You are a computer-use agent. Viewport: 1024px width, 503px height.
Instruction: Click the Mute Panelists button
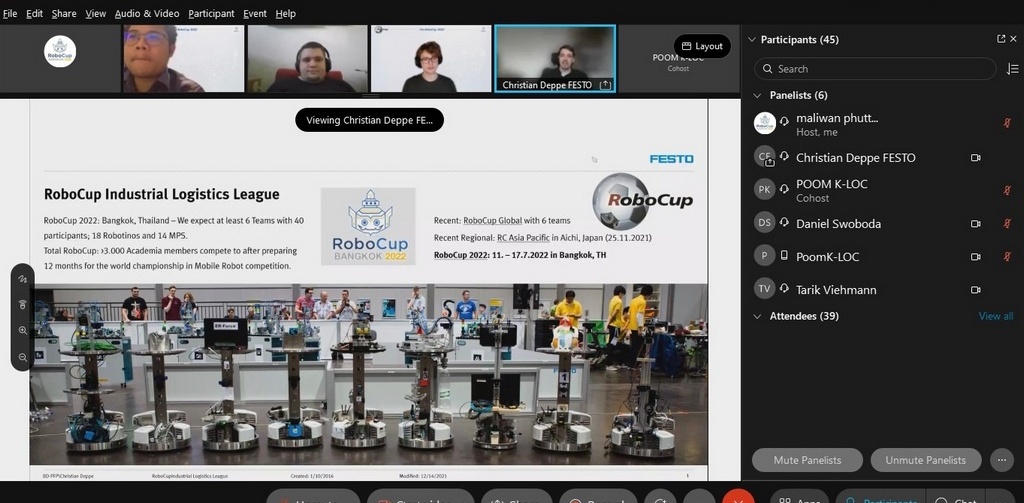807,460
